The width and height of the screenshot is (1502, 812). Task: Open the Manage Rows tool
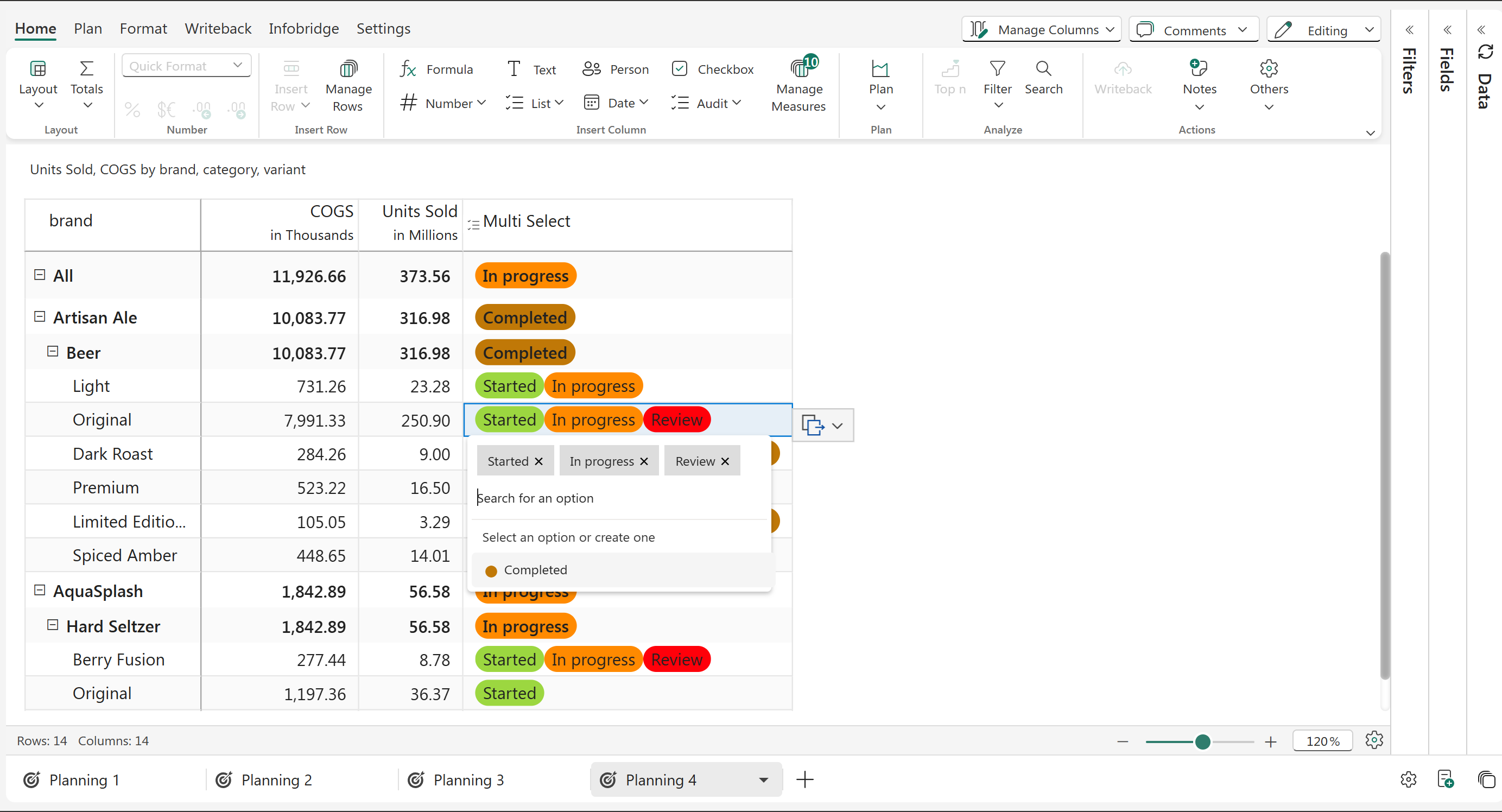click(348, 69)
